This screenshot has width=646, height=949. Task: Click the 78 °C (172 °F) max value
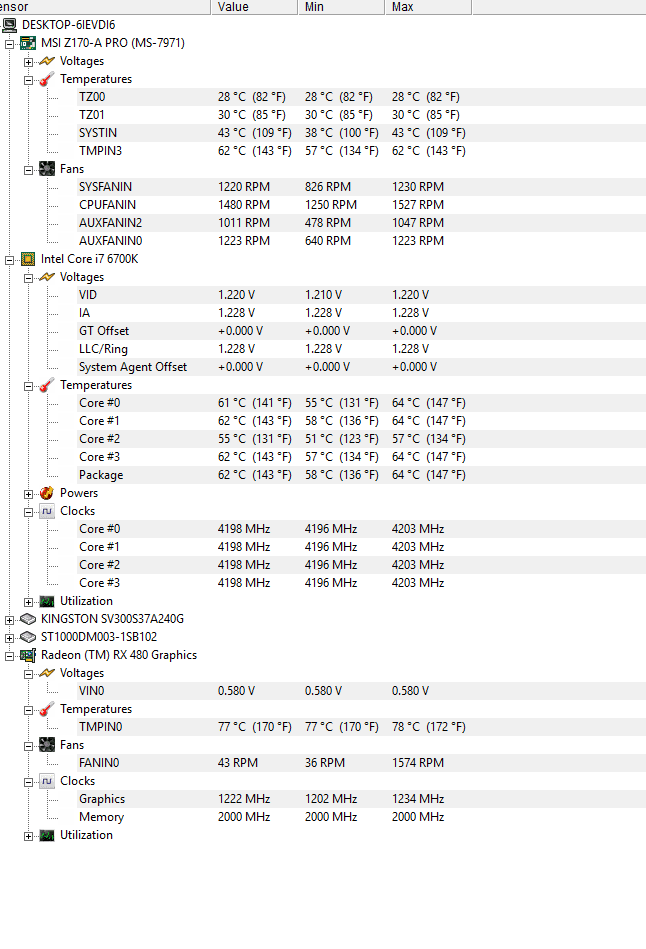tap(429, 727)
